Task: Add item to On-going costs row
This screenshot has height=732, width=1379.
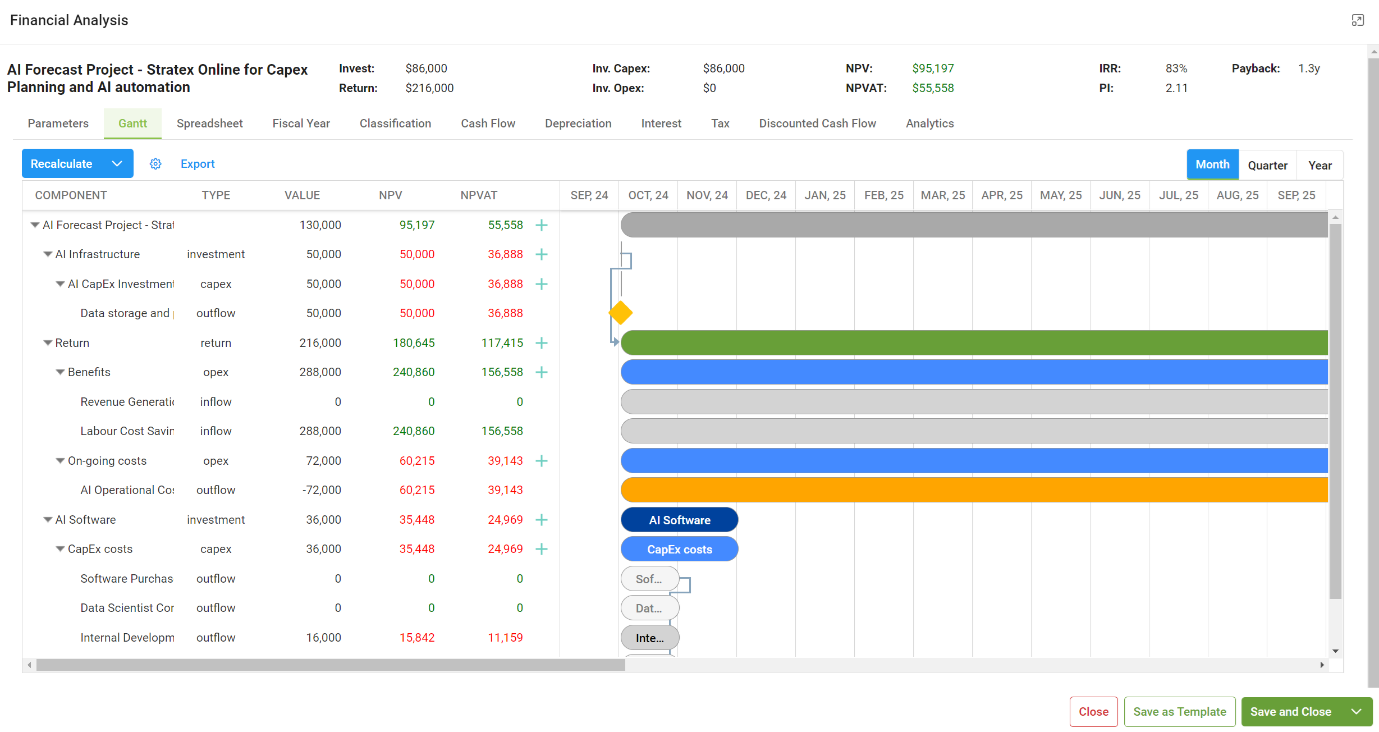Action: 541,461
